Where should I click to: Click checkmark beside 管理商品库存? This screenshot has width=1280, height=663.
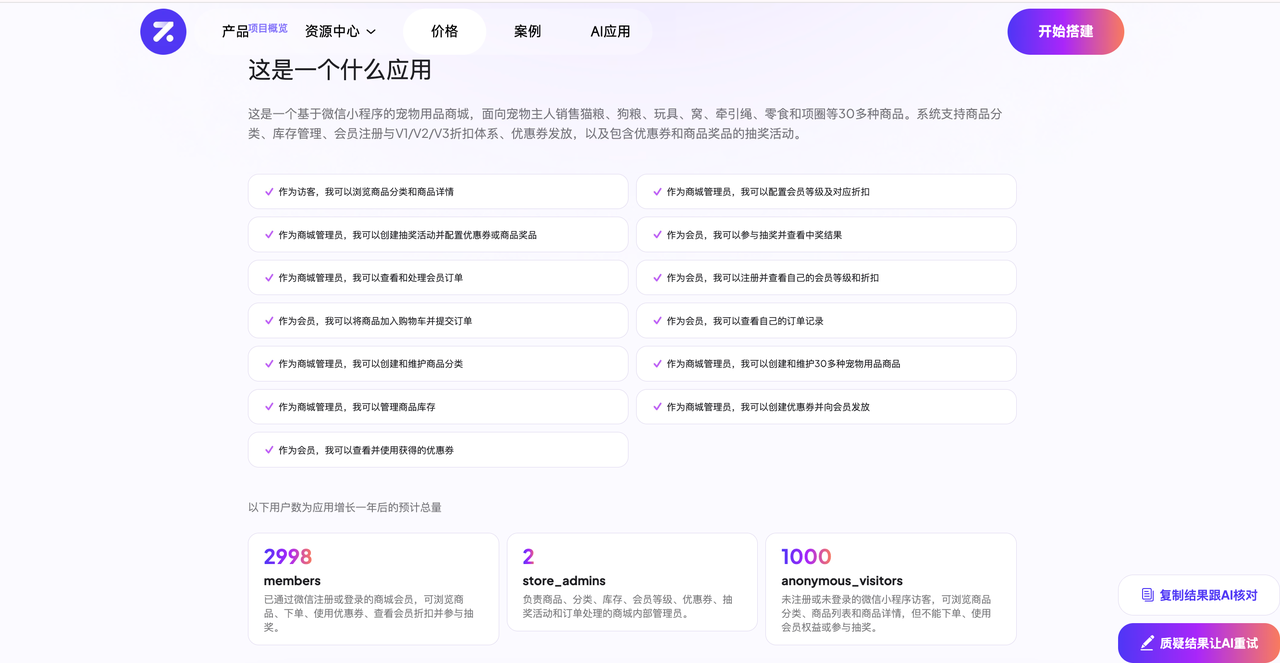coord(269,406)
